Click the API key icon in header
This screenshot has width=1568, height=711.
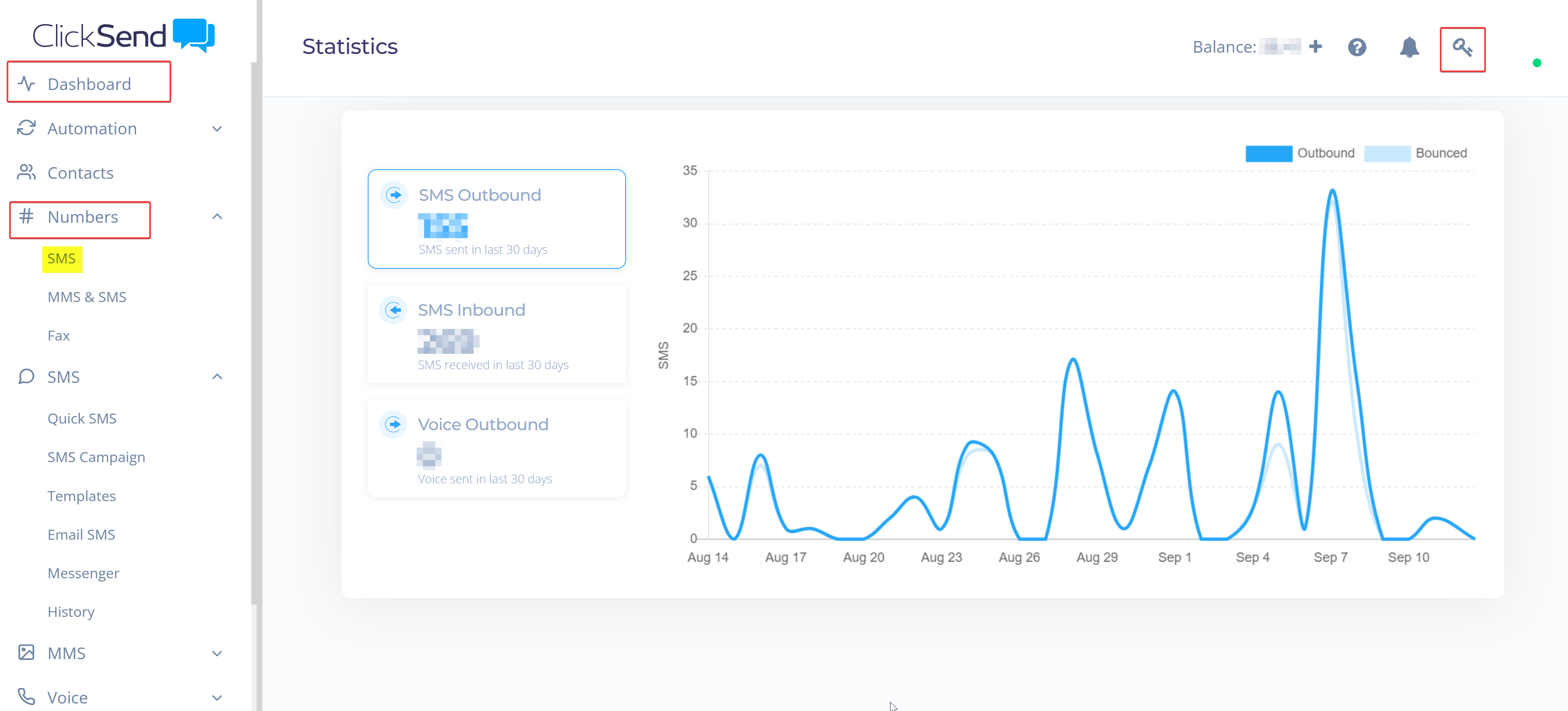[1462, 48]
